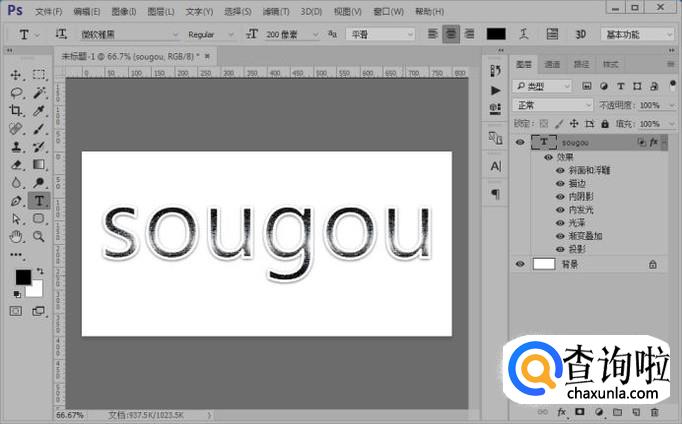682x424 pixels.
Task: Click the 背景 layer thumbnail
Action: click(x=544, y=264)
